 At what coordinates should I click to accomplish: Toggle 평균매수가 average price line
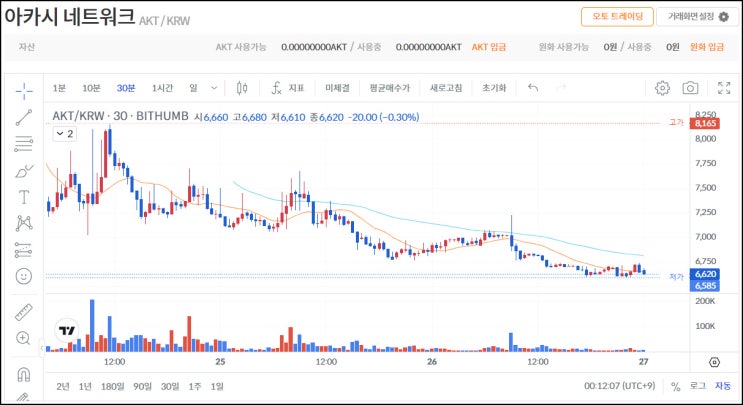click(x=390, y=88)
